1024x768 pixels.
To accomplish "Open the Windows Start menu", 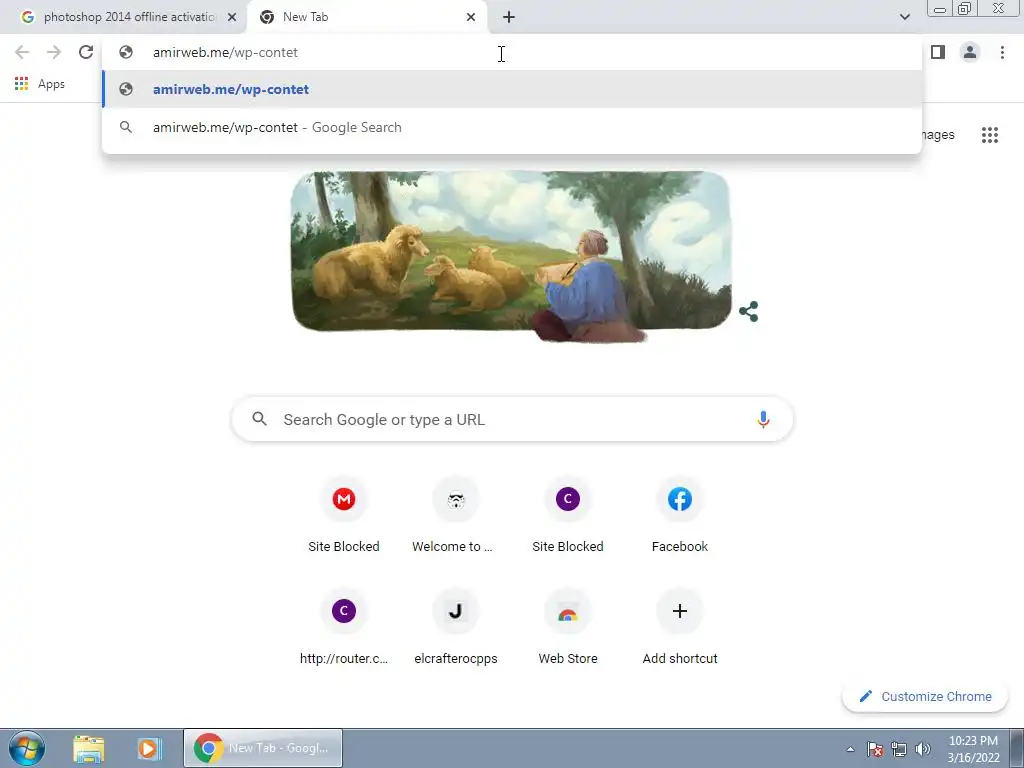I will click(27, 748).
